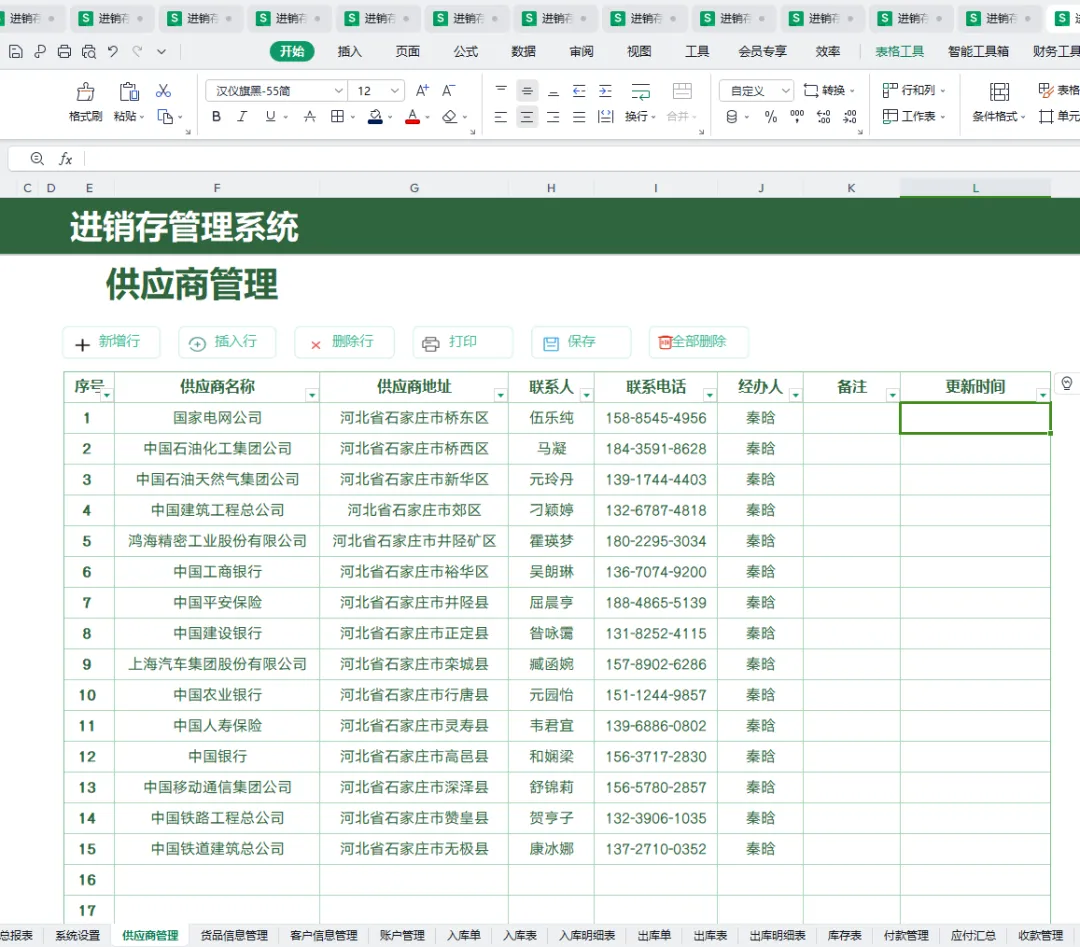
Task: Increase font size with A+ icon
Action: pos(422,90)
